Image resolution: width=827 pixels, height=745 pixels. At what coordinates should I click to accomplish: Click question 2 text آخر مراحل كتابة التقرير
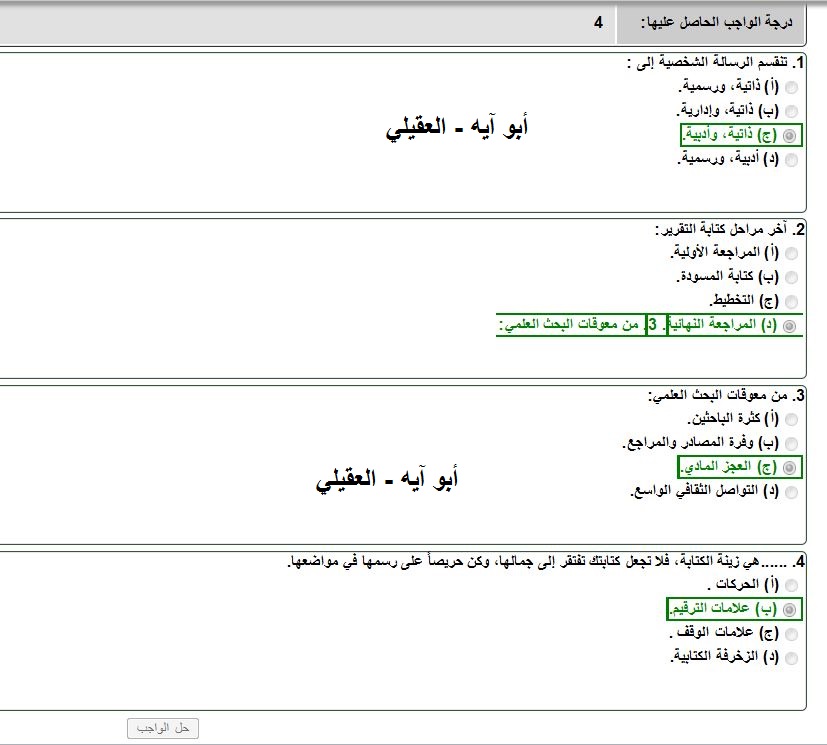click(721, 229)
